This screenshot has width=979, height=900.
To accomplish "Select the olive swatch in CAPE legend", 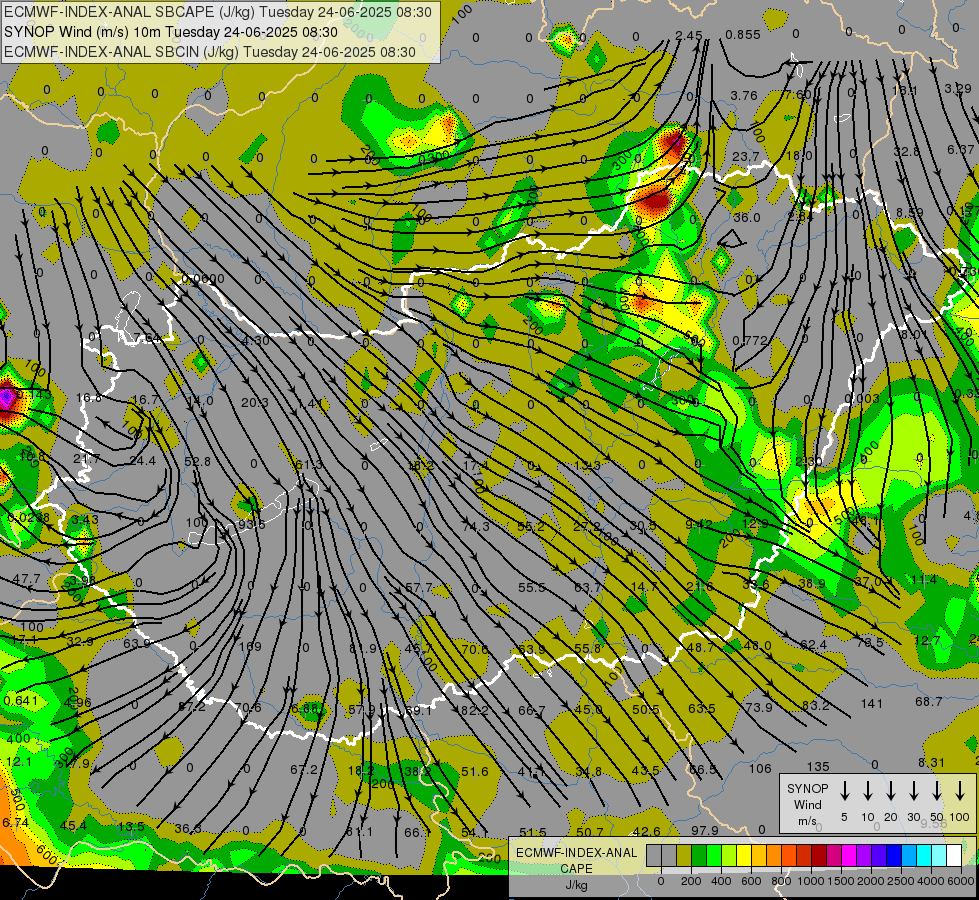I will [x=684, y=856].
